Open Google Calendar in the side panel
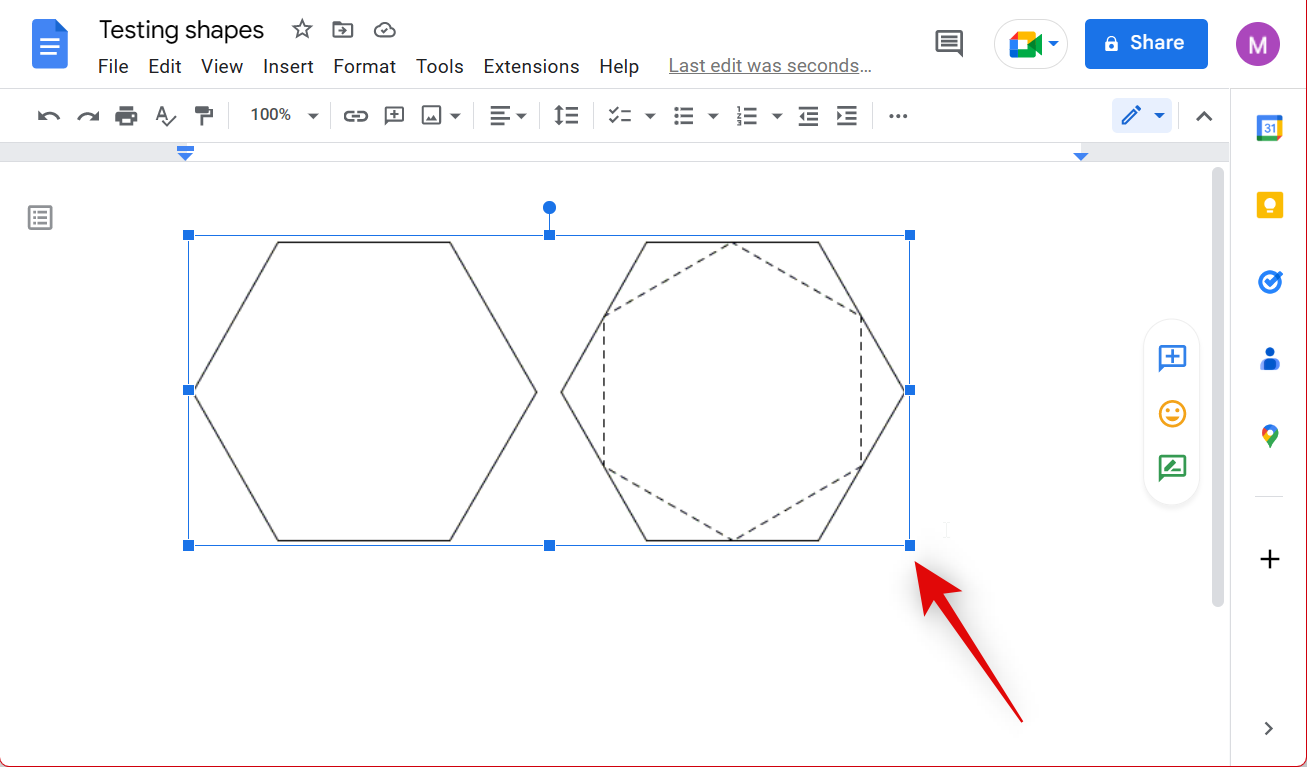 pos(1270,128)
